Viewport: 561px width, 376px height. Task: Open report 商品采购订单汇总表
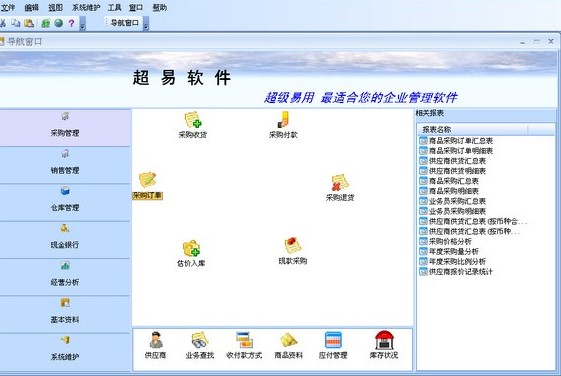tap(456, 141)
